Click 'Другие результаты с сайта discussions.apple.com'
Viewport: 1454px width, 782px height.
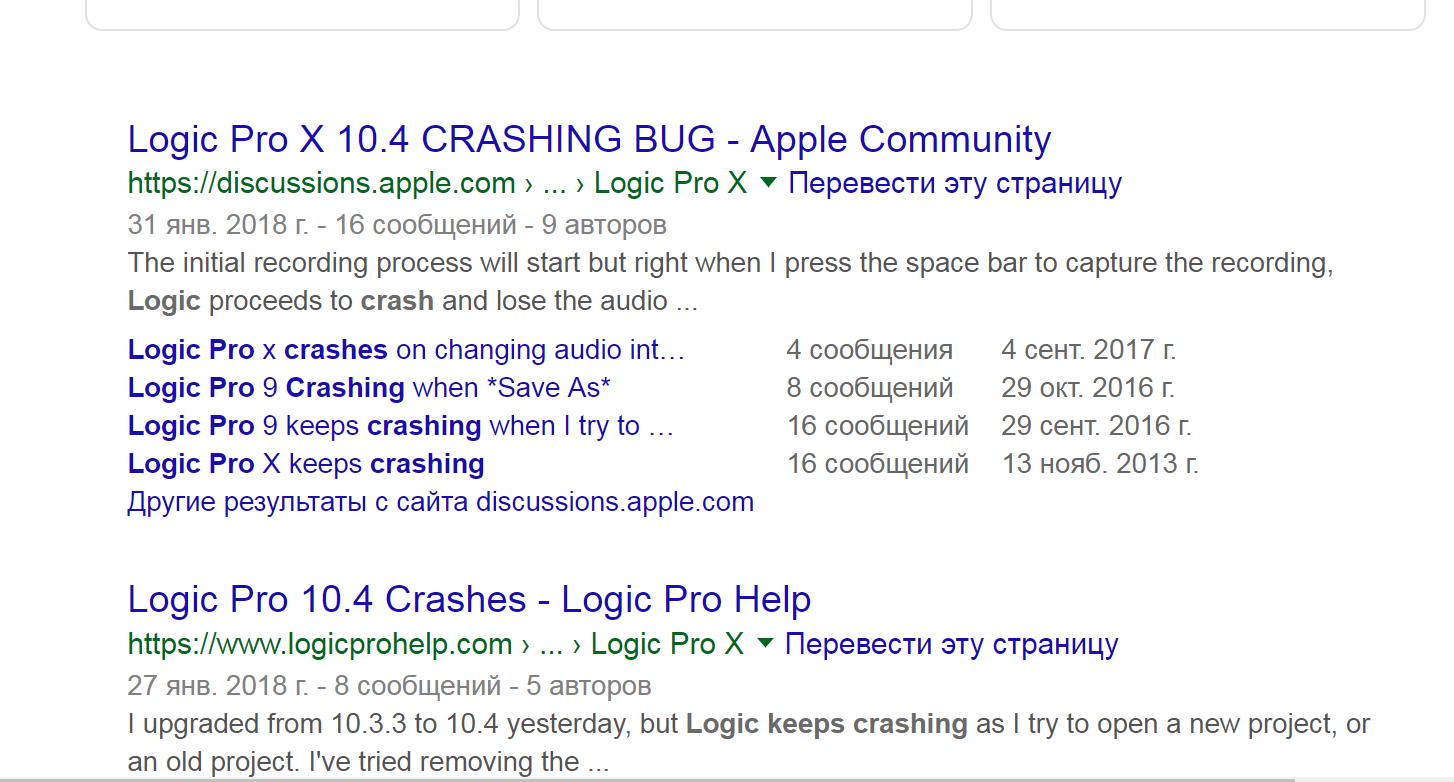441,502
